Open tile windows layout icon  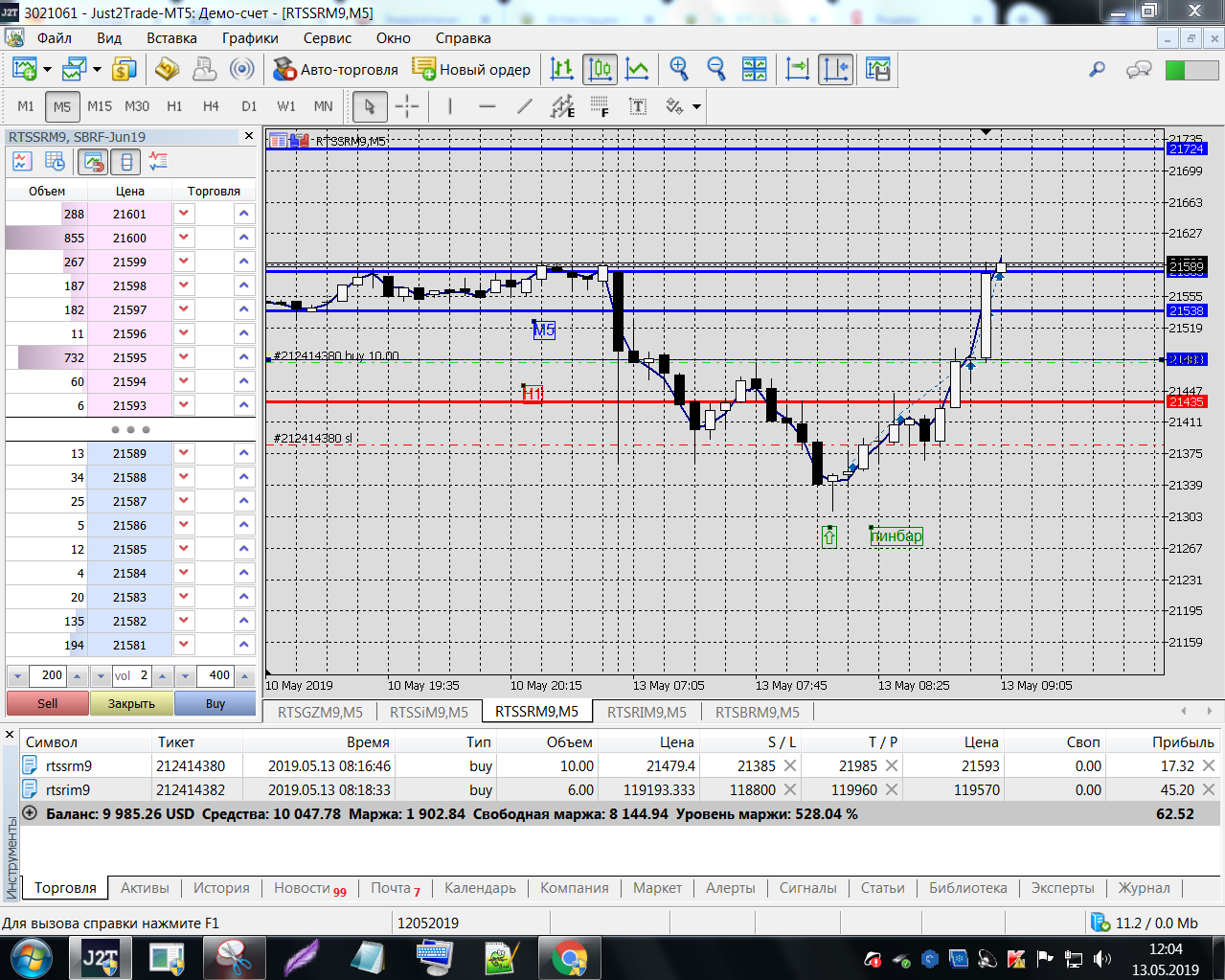tap(755, 69)
